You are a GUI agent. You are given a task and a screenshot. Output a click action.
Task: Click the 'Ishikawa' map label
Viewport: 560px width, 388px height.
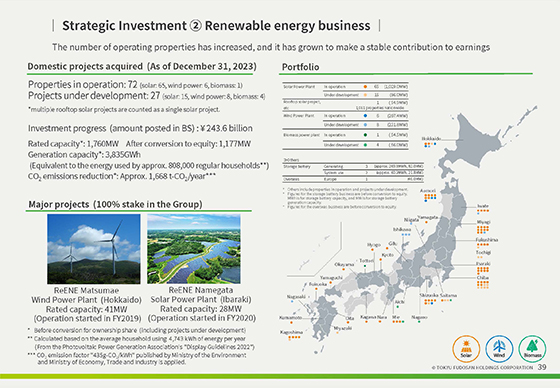pyautogui.click(x=402, y=229)
